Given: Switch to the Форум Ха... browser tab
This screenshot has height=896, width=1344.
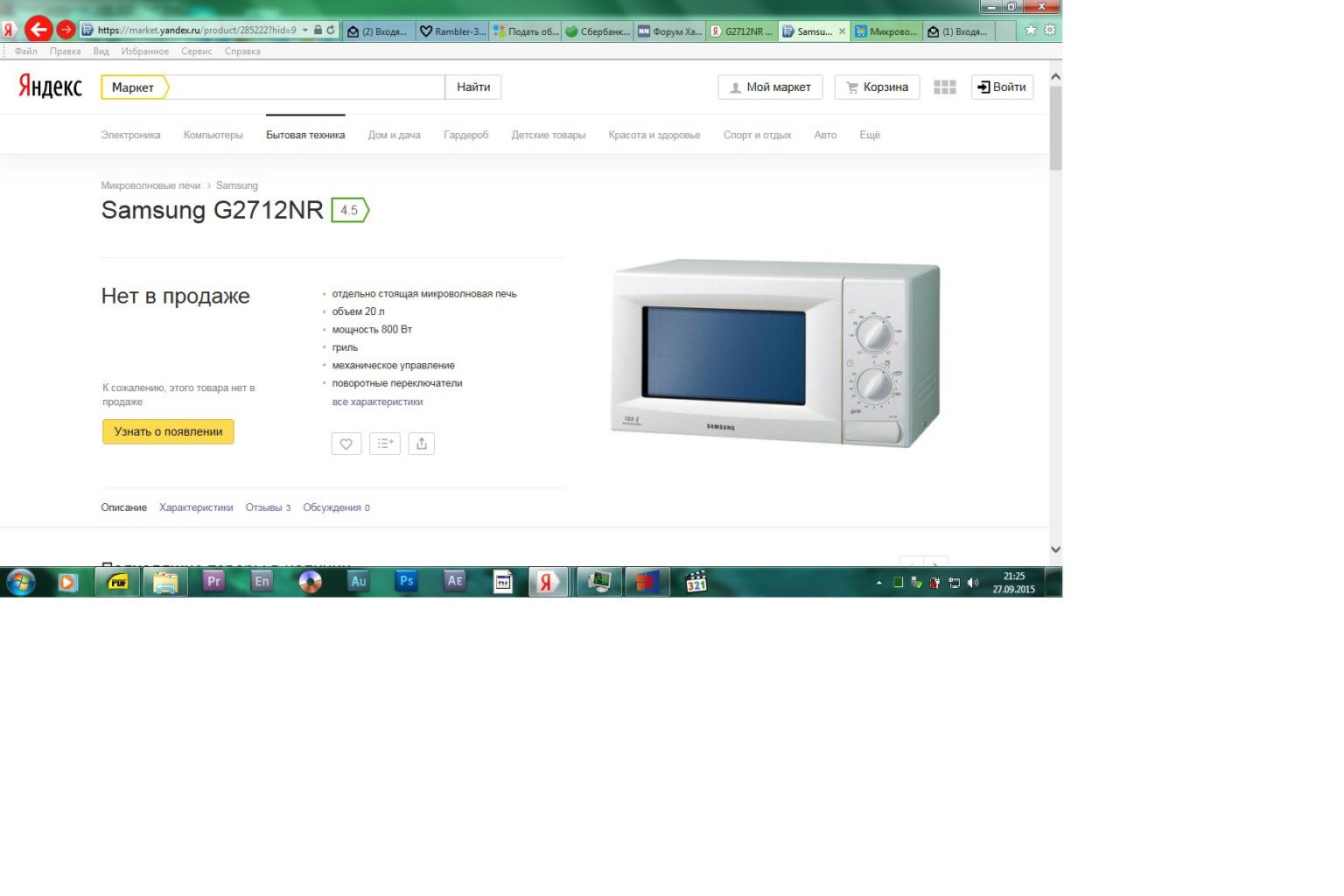Looking at the screenshot, I should tap(670, 31).
